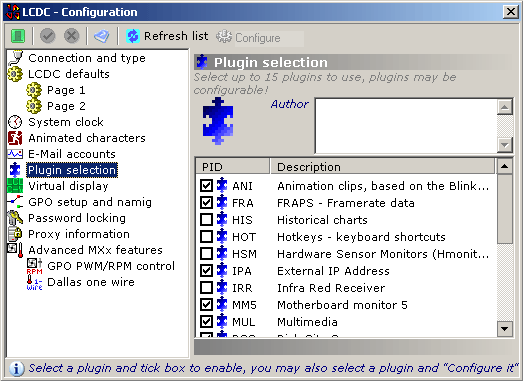Image resolution: width=523 pixels, height=381 pixels.
Task: Click the green exit door toolbar icon
Action: click(18, 36)
